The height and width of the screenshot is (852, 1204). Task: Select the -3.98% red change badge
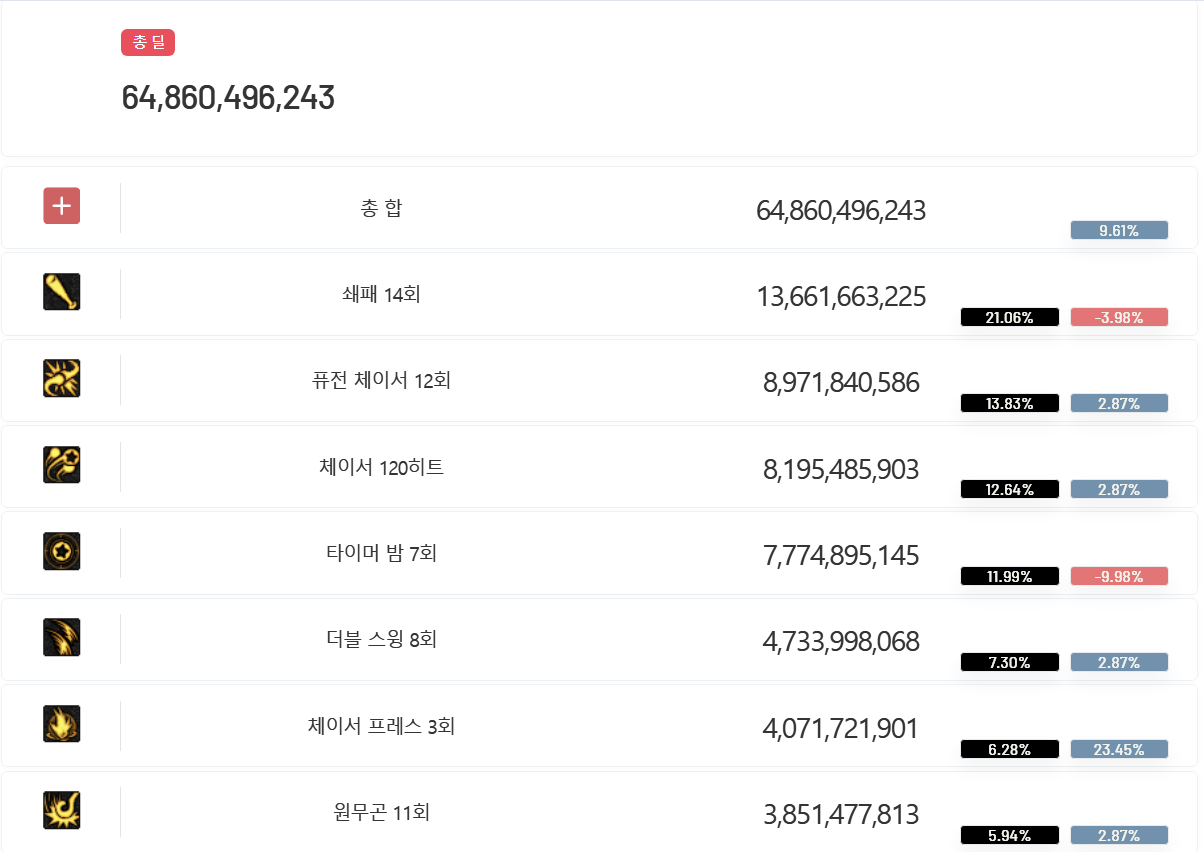tap(1119, 317)
